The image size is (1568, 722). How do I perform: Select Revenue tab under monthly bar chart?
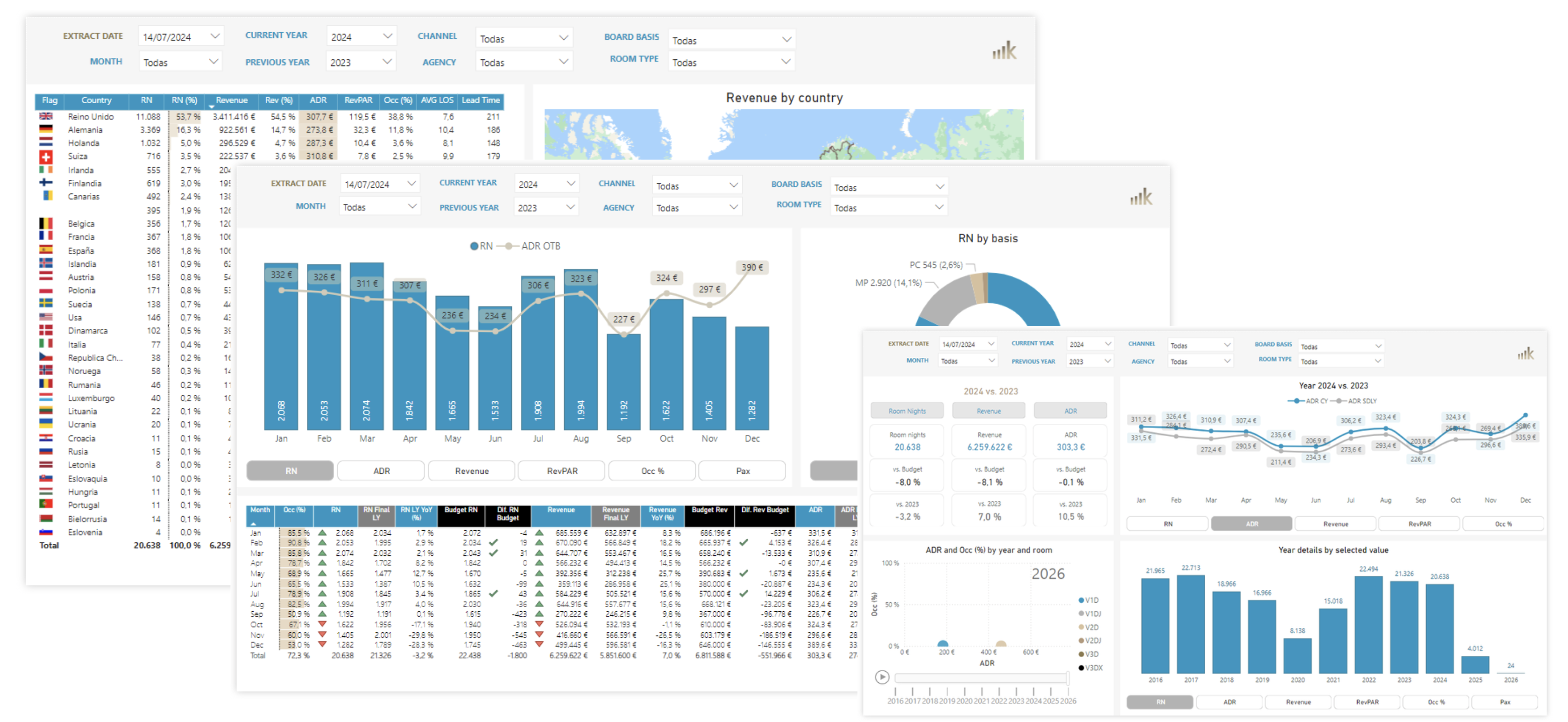pos(472,471)
